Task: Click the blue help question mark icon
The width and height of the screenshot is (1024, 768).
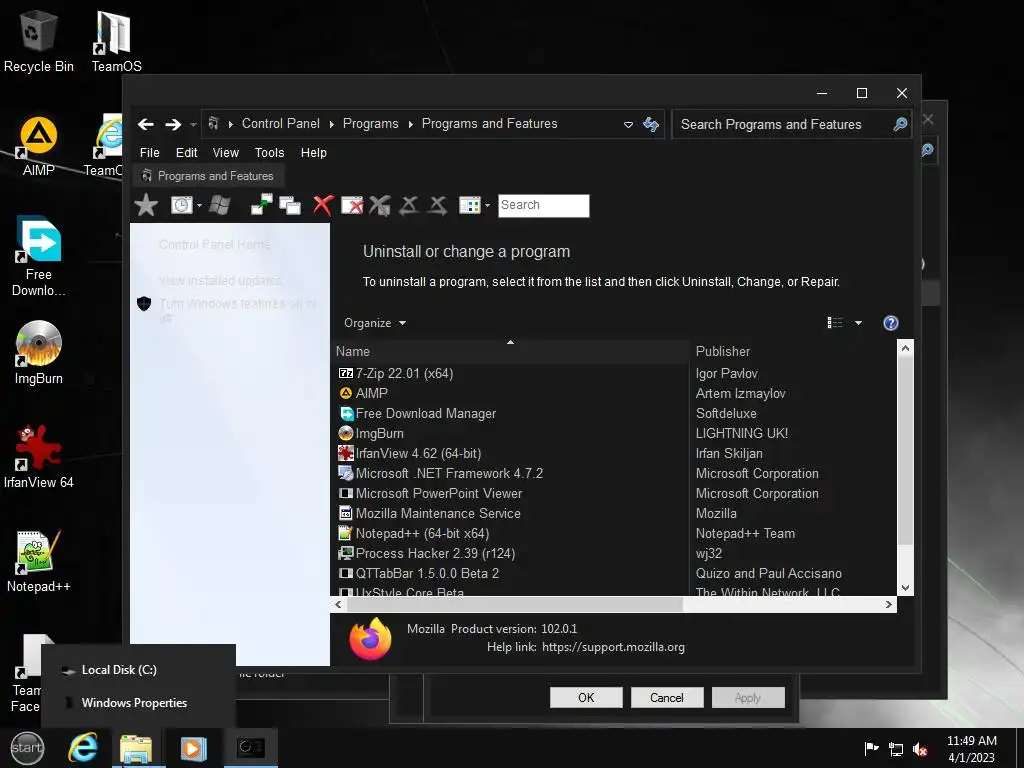Action: point(891,323)
